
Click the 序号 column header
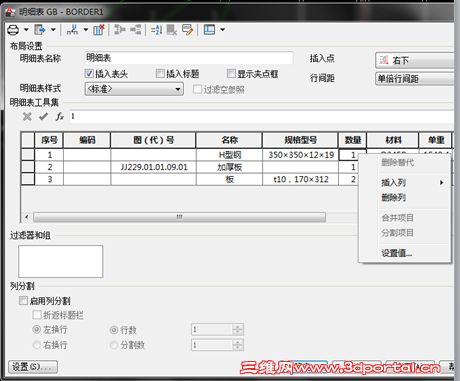click(49, 140)
